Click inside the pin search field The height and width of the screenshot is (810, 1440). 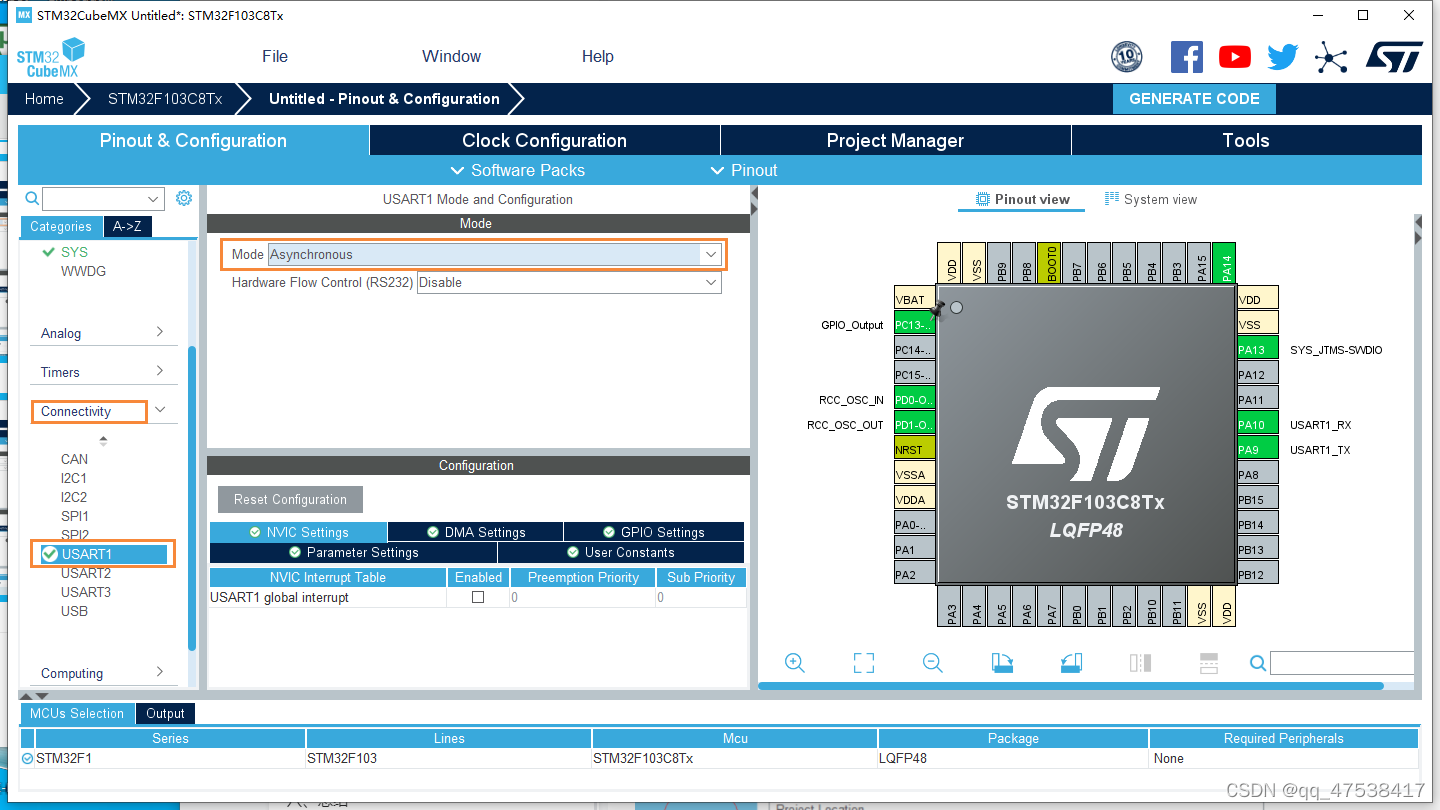click(x=1340, y=663)
